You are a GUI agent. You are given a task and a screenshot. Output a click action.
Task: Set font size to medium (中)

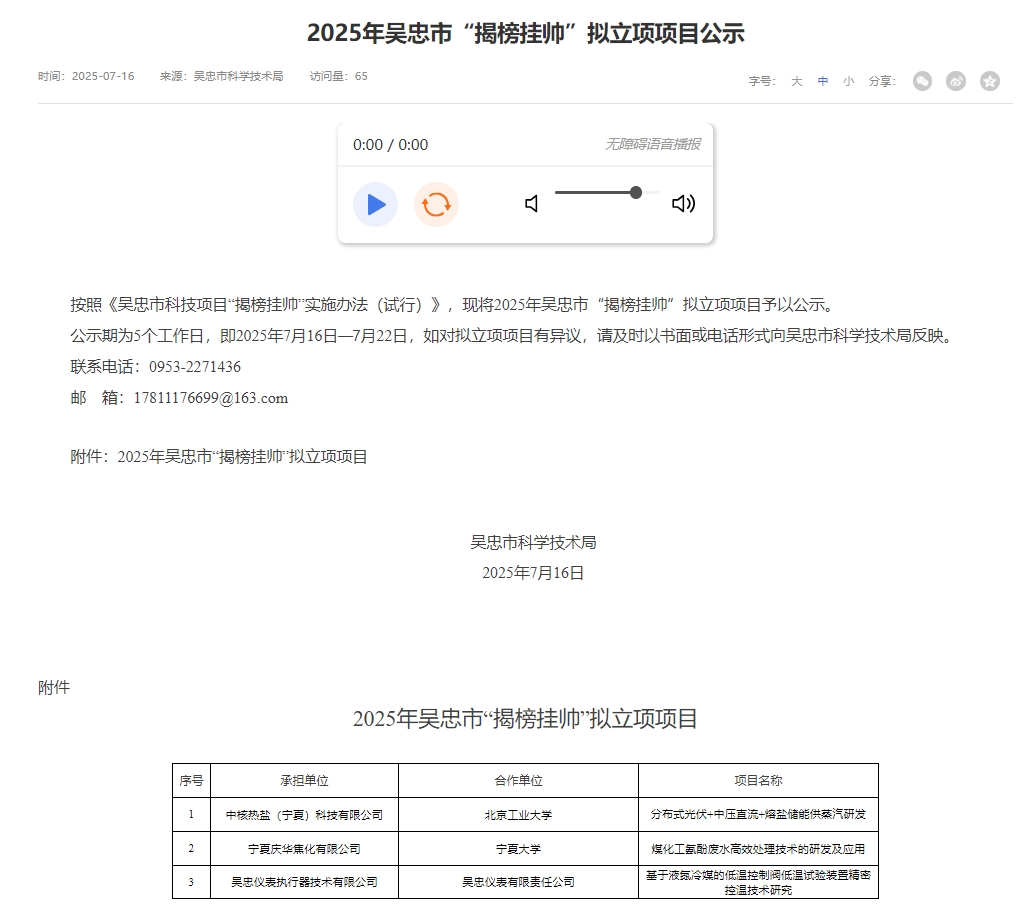coord(823,81)
